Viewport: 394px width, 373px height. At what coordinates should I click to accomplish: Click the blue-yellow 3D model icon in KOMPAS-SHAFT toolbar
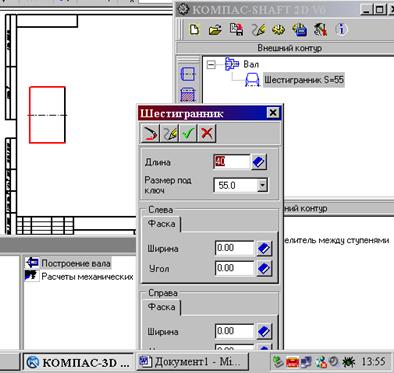300,30
